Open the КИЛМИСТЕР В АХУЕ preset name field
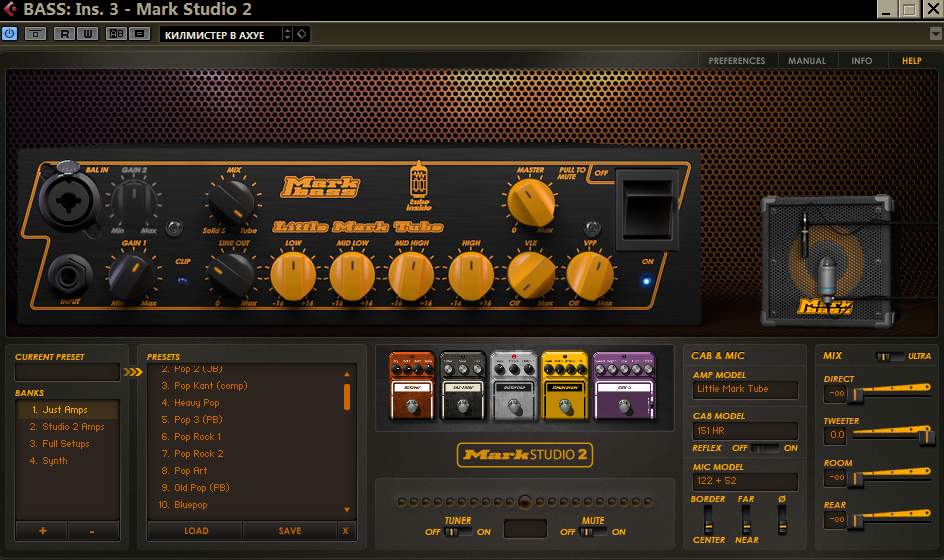 (x=220, y=35)
